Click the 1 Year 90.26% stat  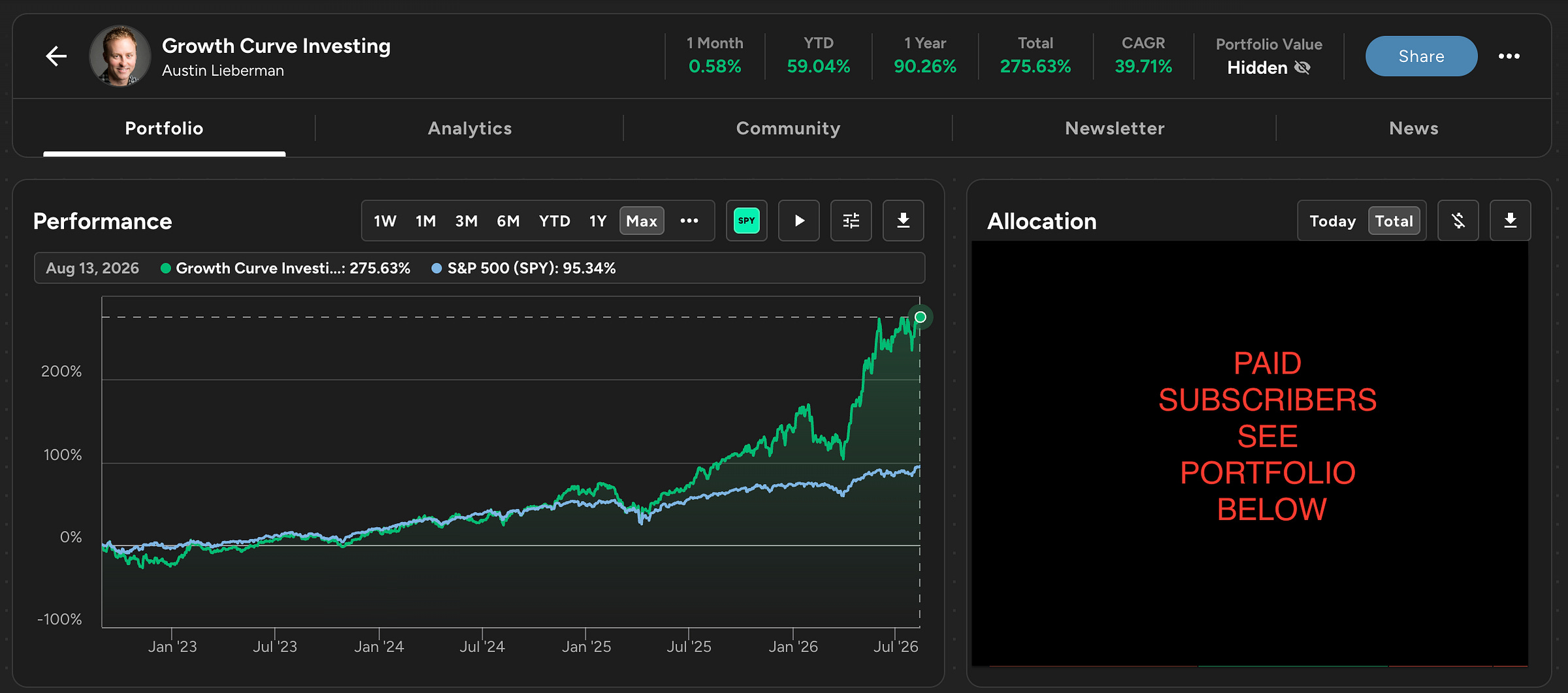click(x=925, y=56)
